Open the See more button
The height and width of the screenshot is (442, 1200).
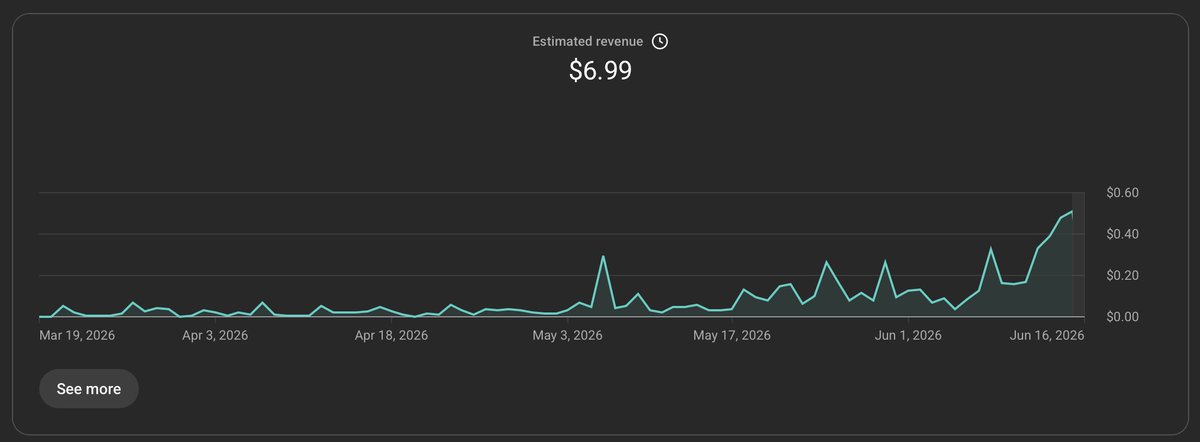[89, 389]
